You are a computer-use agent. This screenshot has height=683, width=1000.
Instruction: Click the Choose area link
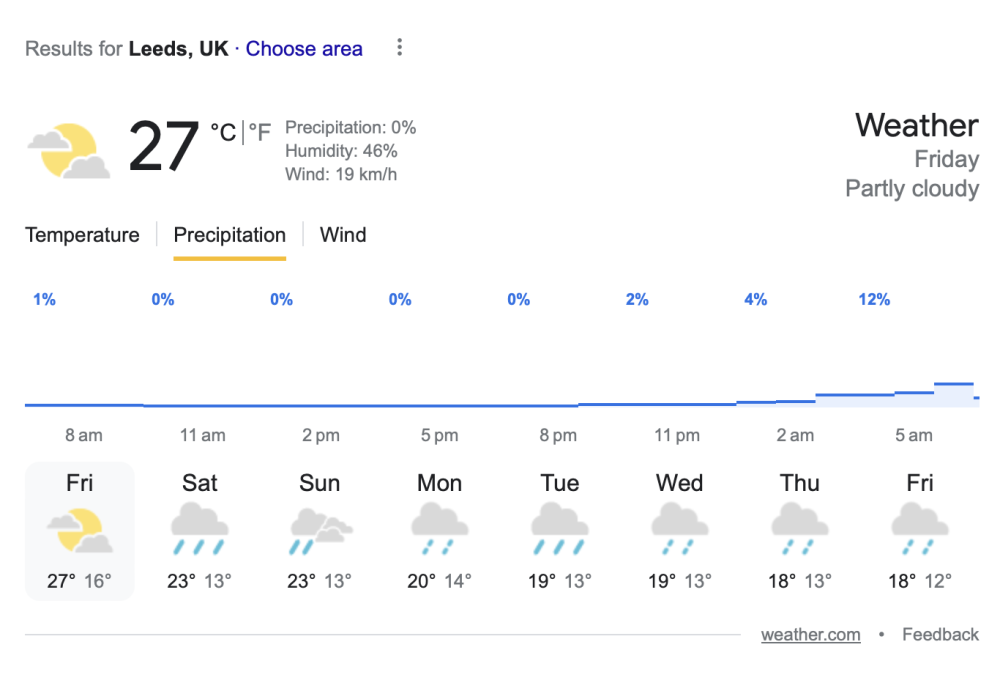(x=304, y=48)
